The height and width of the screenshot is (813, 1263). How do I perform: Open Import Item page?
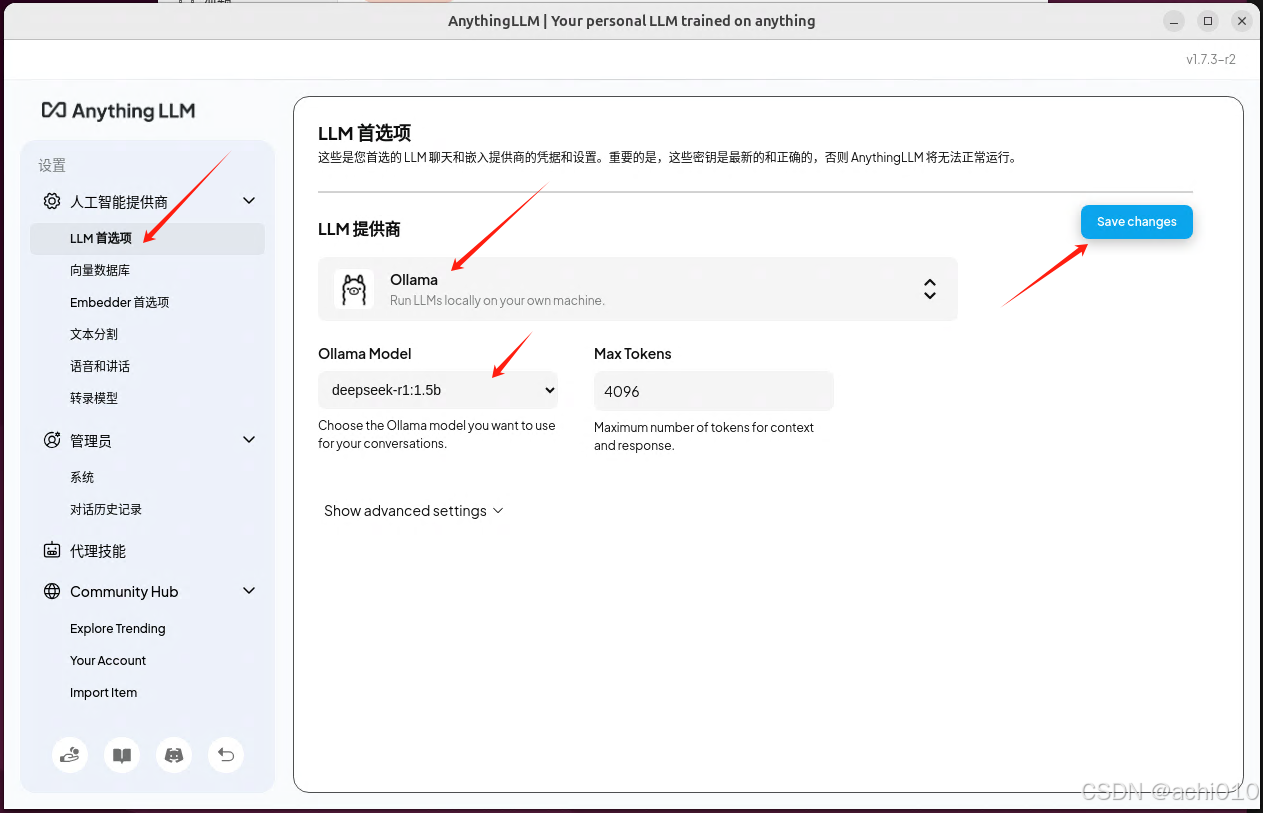click(x=104, y=693)
